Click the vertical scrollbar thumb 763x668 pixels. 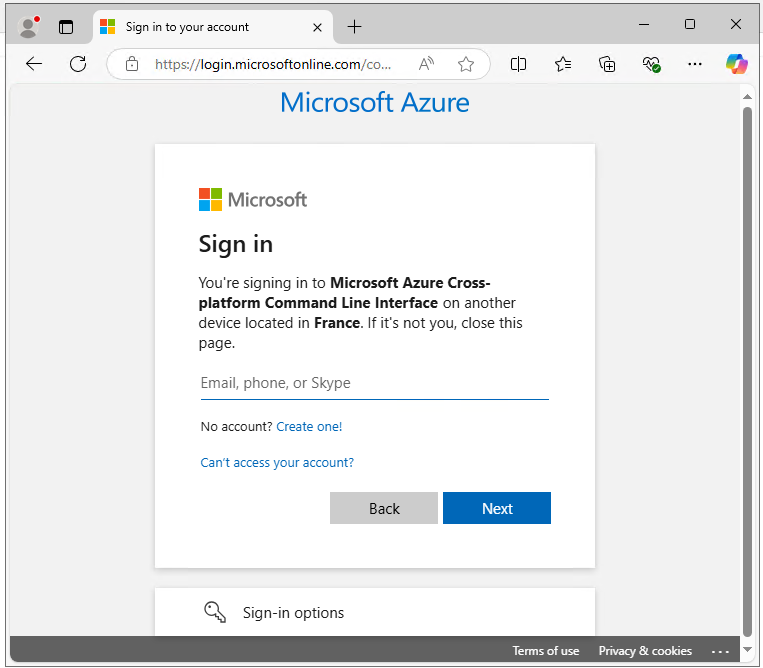pyautogui.click(x=747, y=372)
